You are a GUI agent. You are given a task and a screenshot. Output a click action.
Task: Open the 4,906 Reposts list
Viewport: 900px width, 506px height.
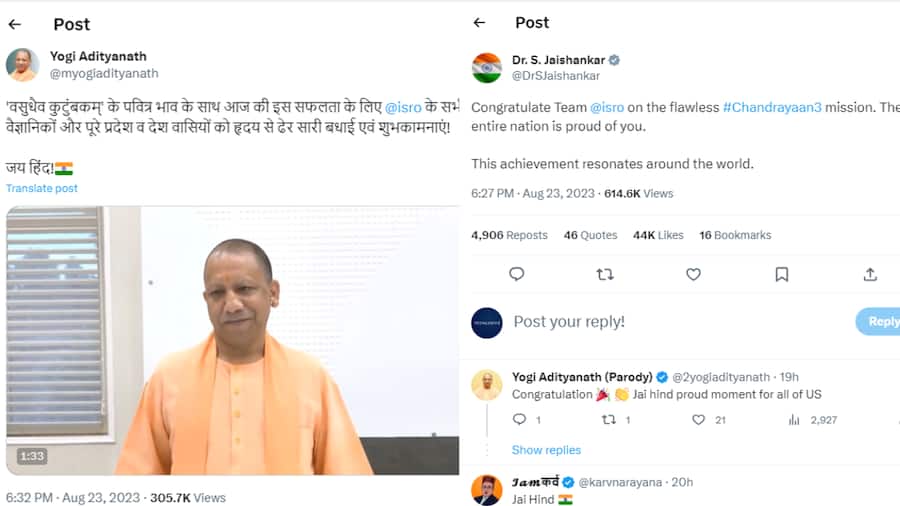click(x=509, y=235)
